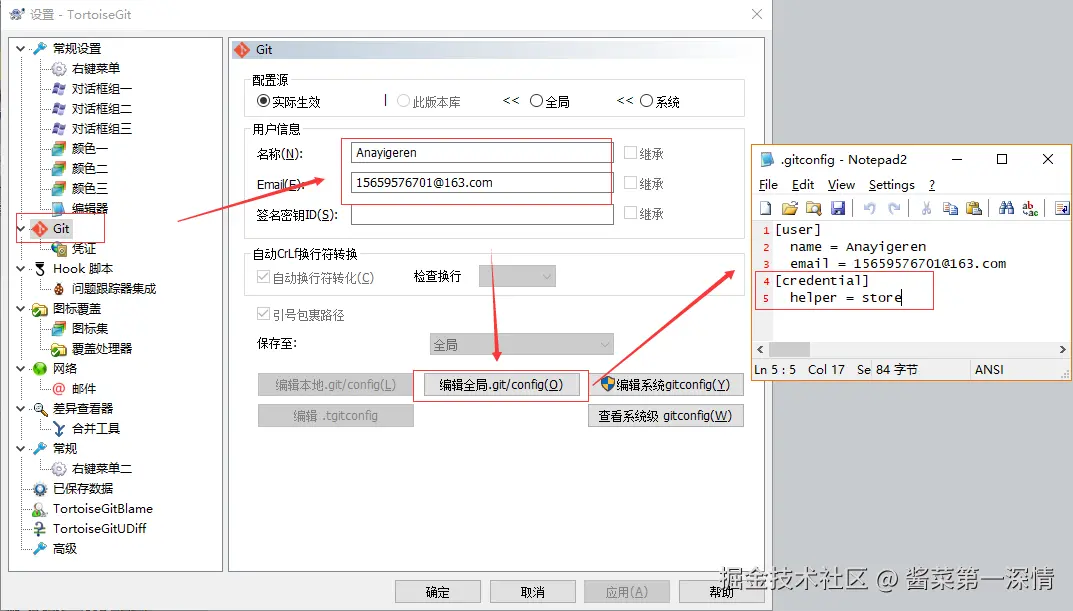
Task: Click the TortoiseGitUDiff icon in tree
Action: pos(40,529)
